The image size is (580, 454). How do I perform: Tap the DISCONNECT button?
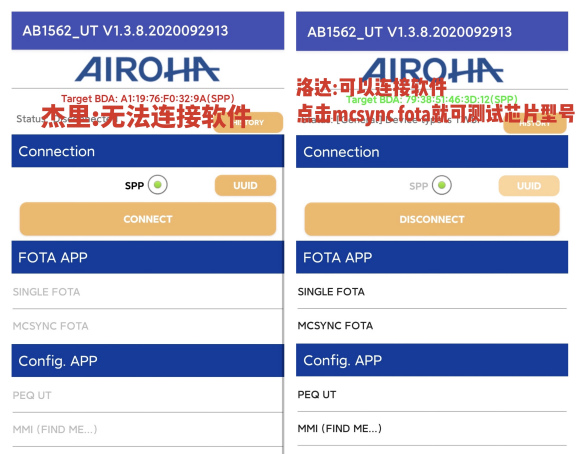(432, 219)
